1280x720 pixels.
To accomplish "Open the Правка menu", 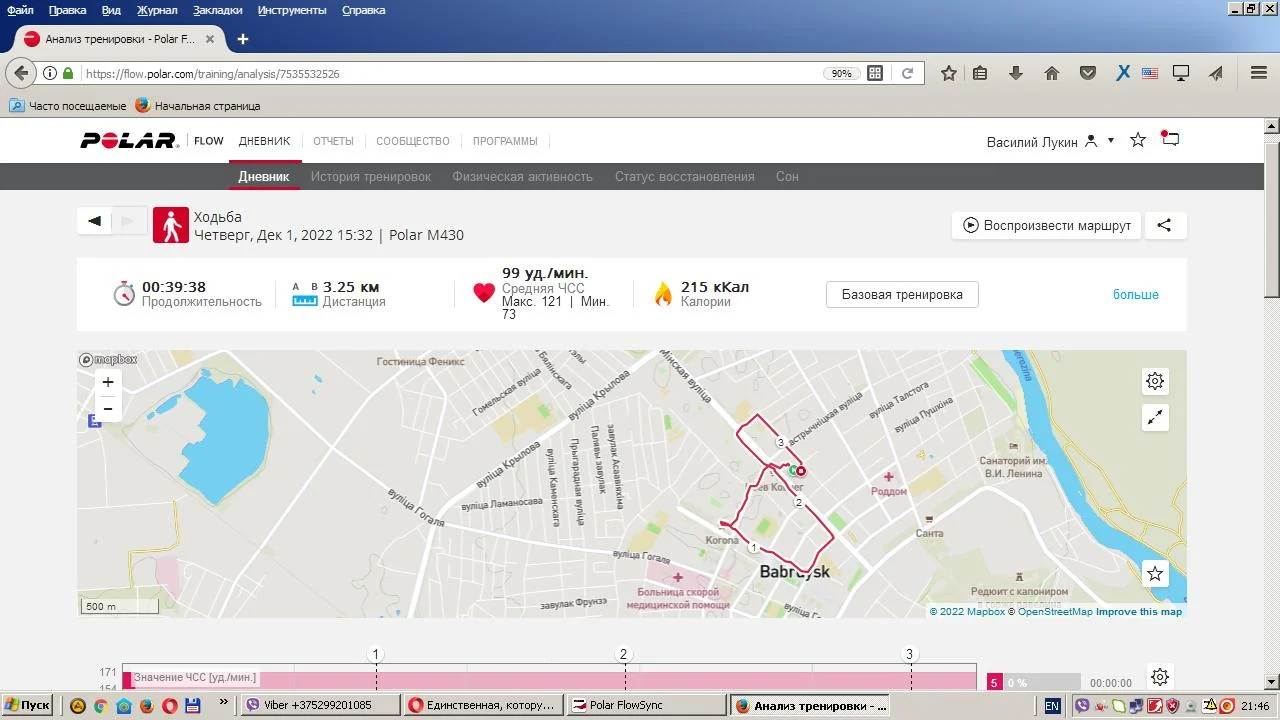I will [67, 10].
